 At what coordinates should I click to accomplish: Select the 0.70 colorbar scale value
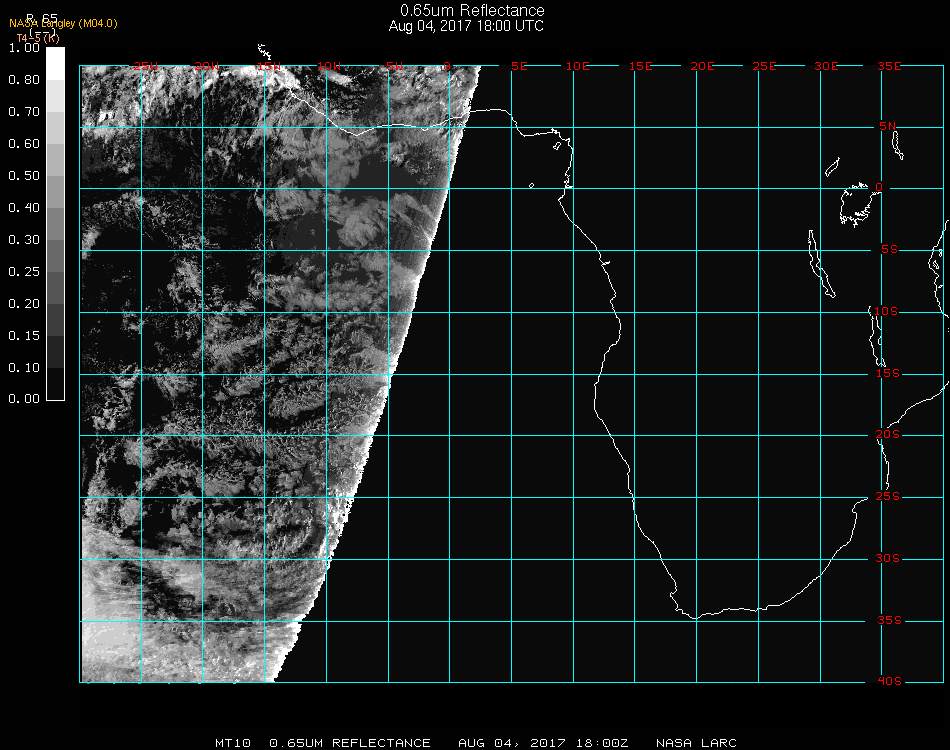pyautogui.click(x=24, y=112)
